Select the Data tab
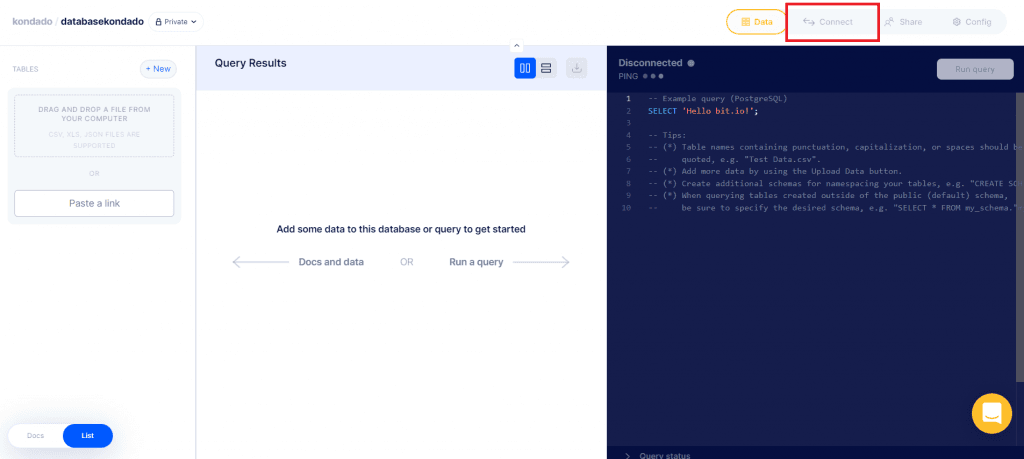Image resolution: width=1024 pixels, height=459 pixels. click(x=756, y=22)
